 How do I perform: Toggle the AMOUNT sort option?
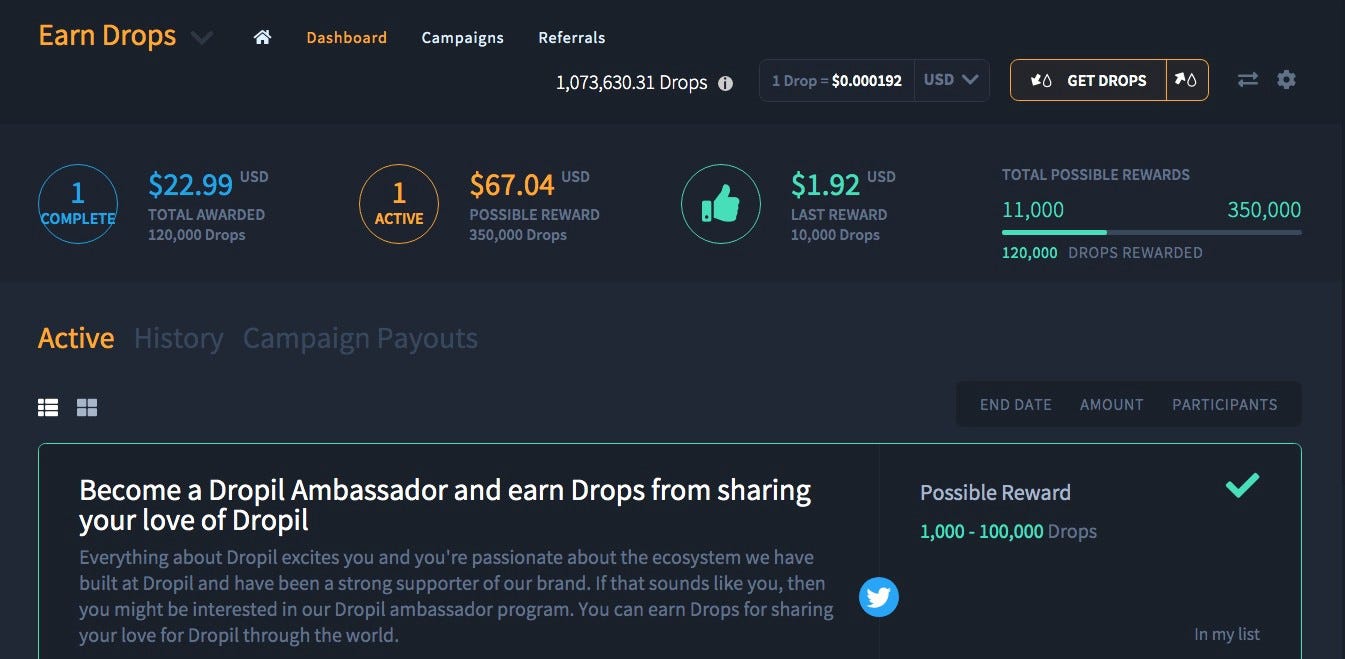pos(1111,404)
